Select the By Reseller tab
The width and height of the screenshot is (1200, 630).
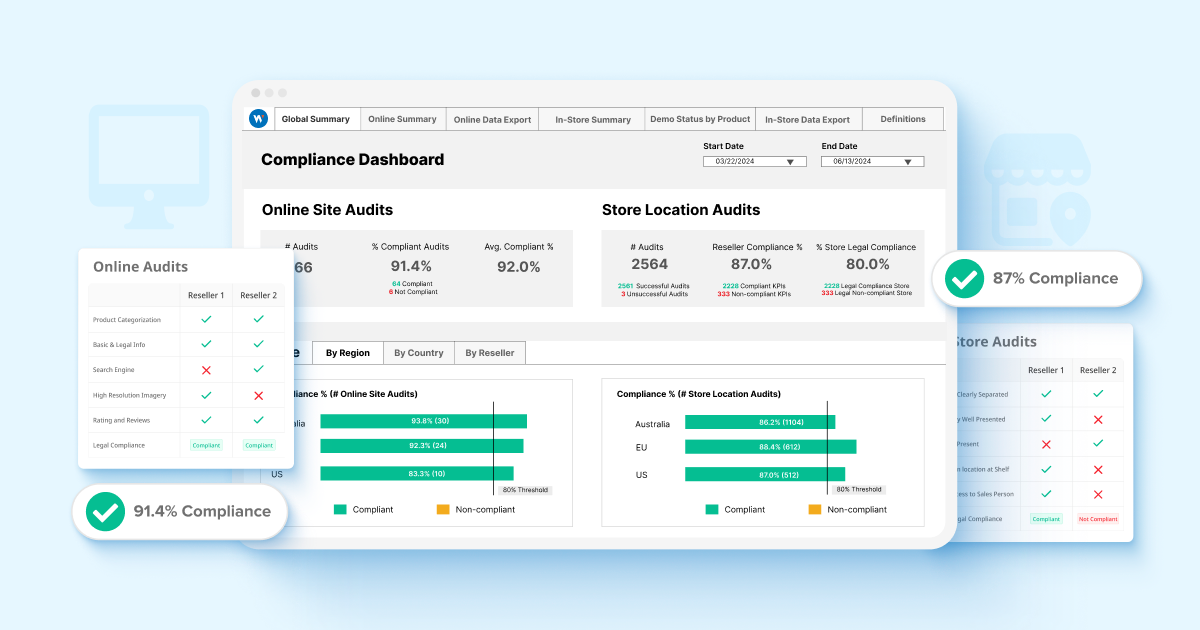tap(490, 353)
